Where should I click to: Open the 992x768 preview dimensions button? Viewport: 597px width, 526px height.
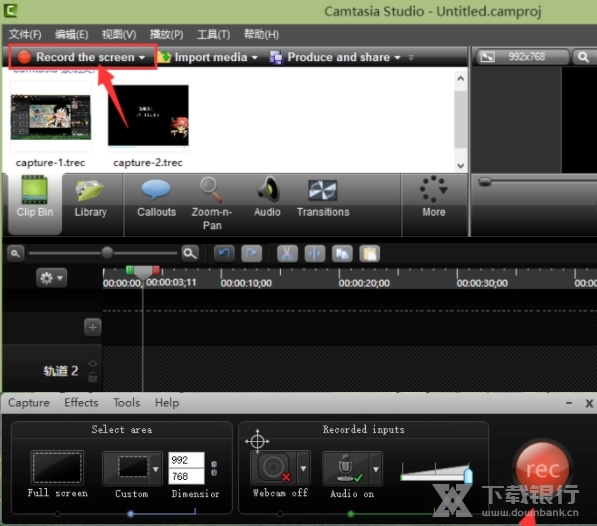tap(523, 57)
